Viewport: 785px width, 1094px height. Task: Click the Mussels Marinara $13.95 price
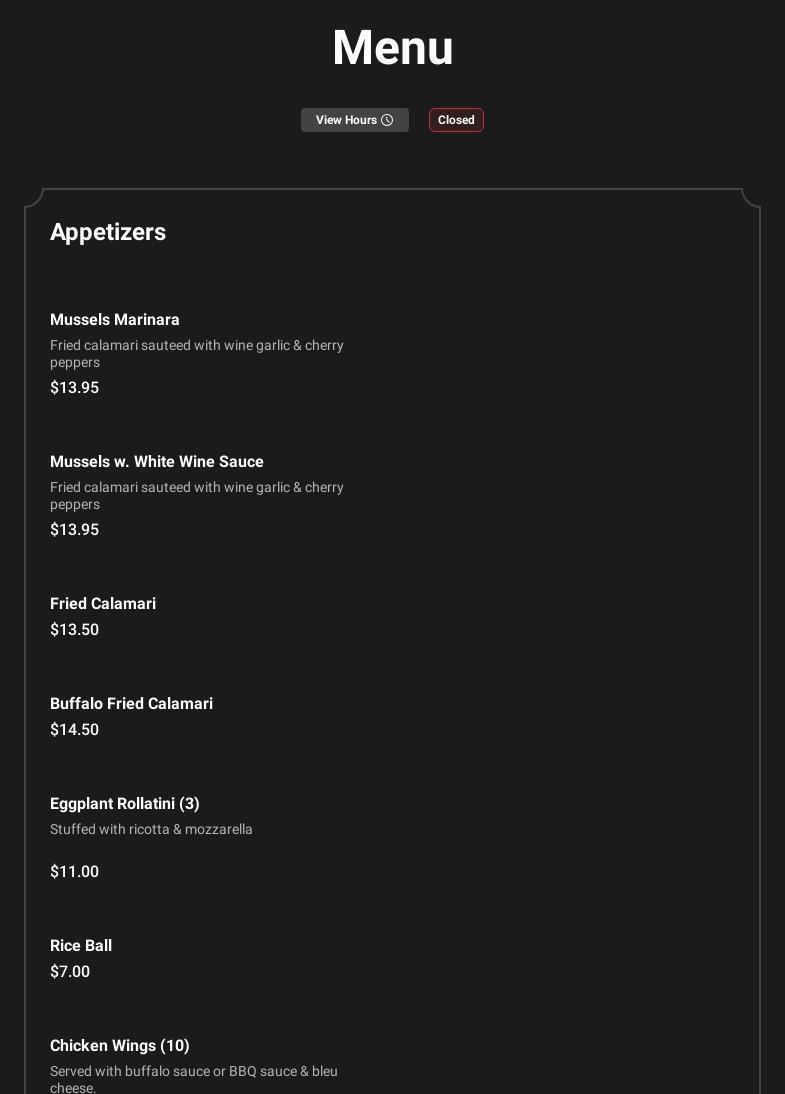(x=74, y=388)
